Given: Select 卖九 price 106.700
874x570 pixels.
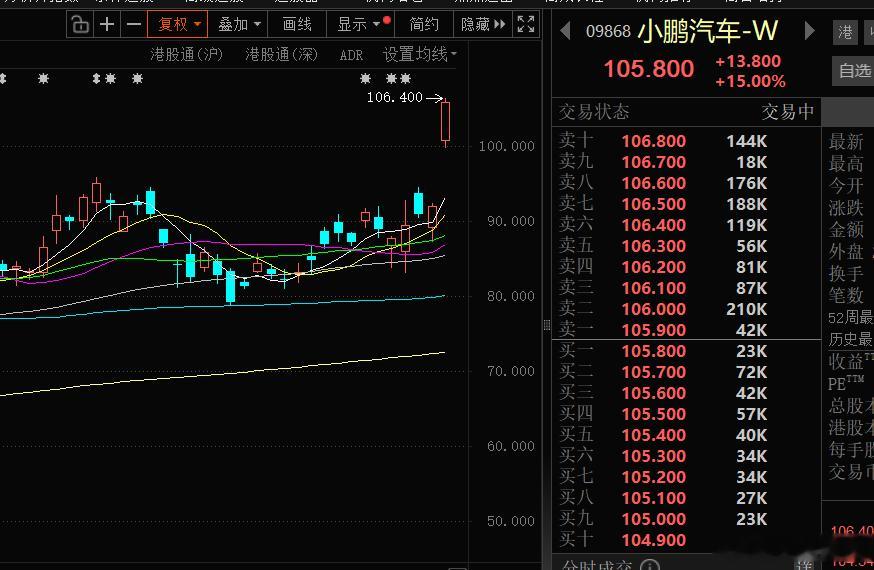Looking at the screenshot, I should [x=654, y=162].
